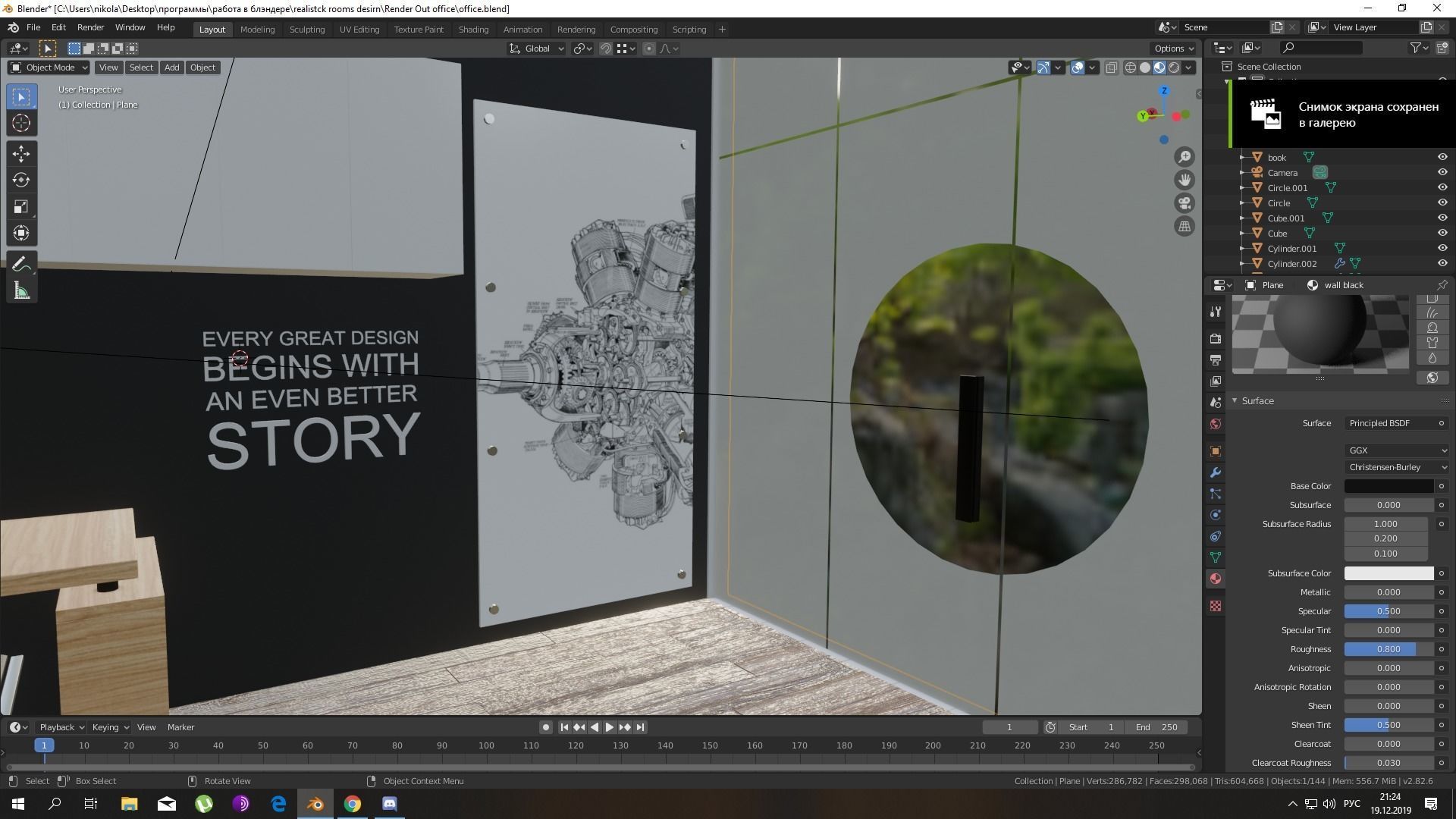Select the Measure ruler tool
The width and height of the screenshot is (1456, 819).
[21, 291]
